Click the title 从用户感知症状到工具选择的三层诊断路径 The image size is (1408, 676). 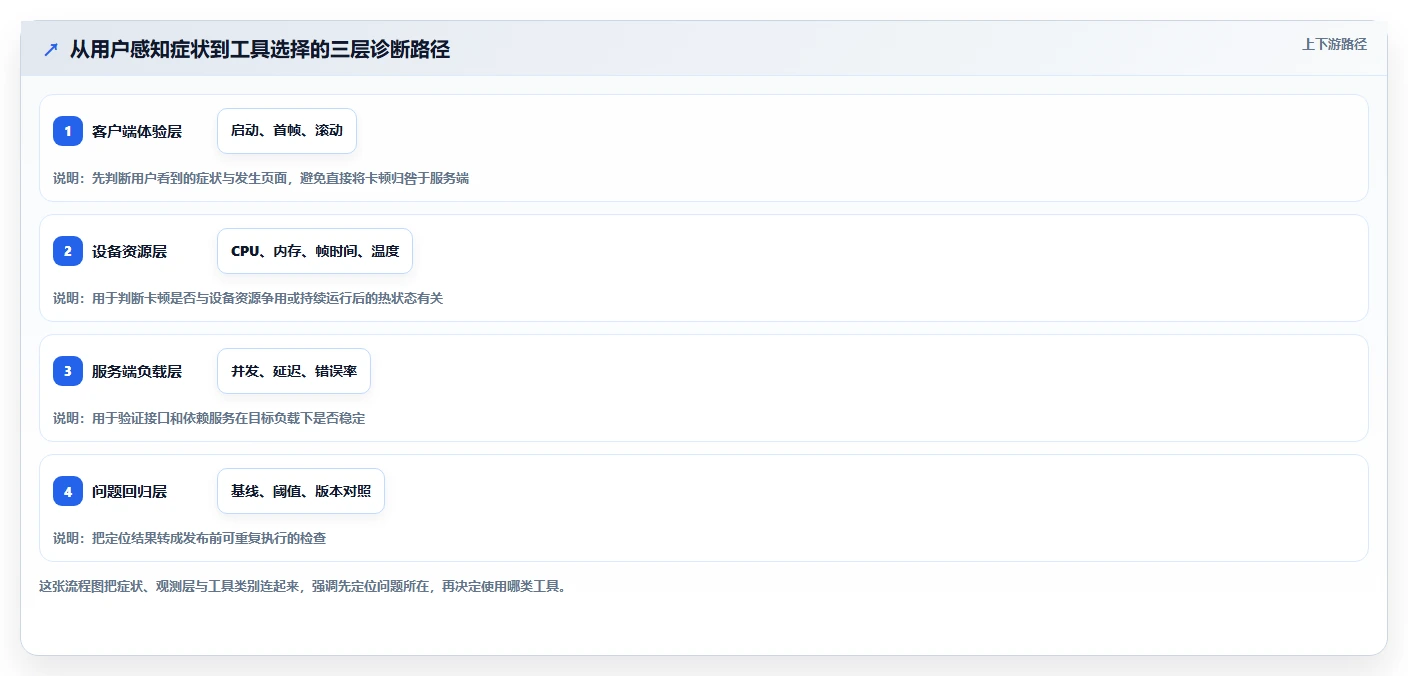[260, 49]
